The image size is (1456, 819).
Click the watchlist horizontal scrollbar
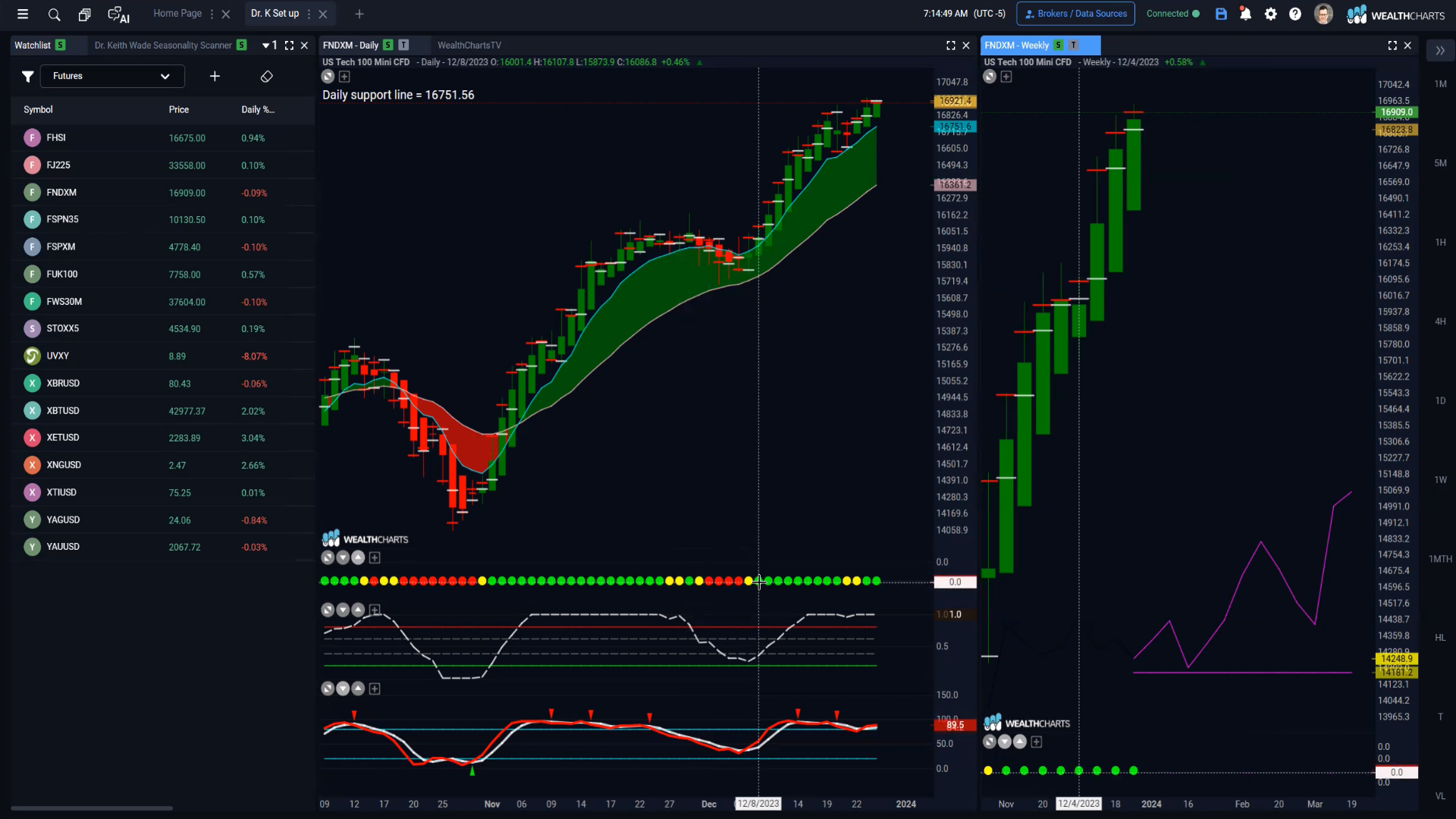pos(92,808)
